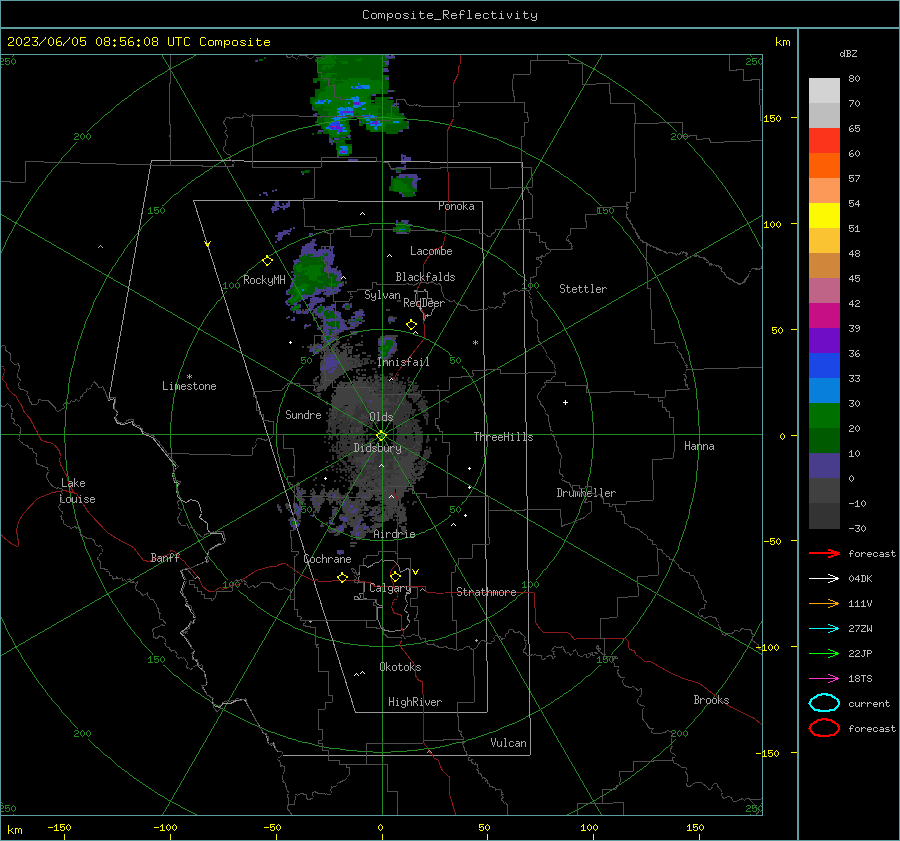Click the RockyMH label

click(x=264, y=280)
